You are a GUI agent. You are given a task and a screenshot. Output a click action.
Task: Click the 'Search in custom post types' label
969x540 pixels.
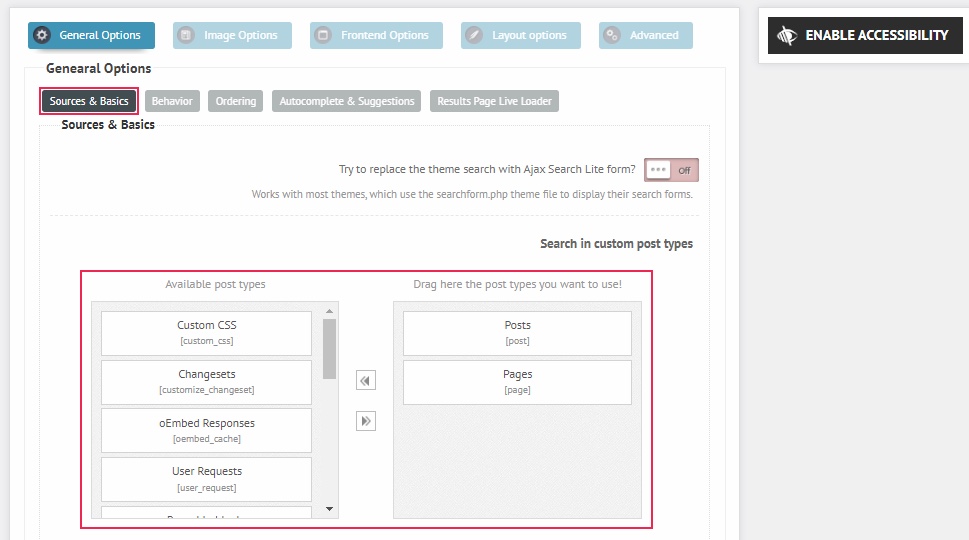(616, 244)
